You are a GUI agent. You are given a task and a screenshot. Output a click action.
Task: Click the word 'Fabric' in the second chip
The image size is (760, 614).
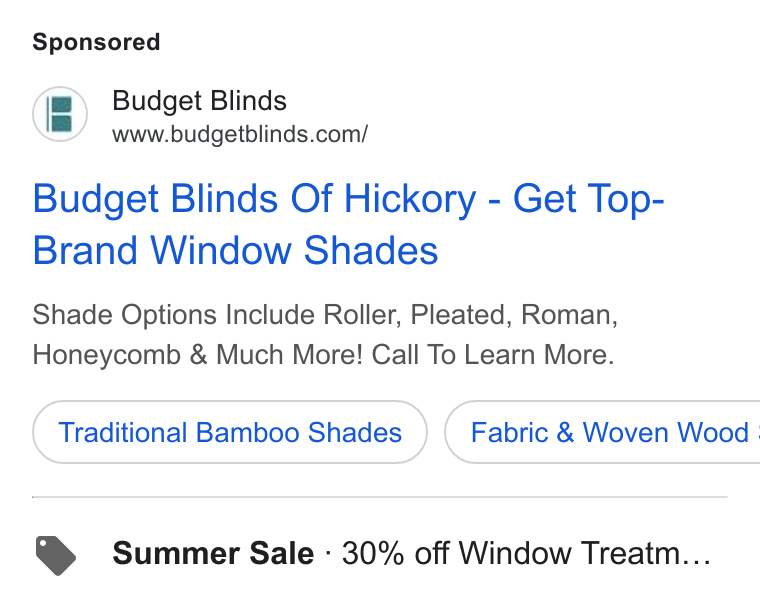(x=510, y=432)
